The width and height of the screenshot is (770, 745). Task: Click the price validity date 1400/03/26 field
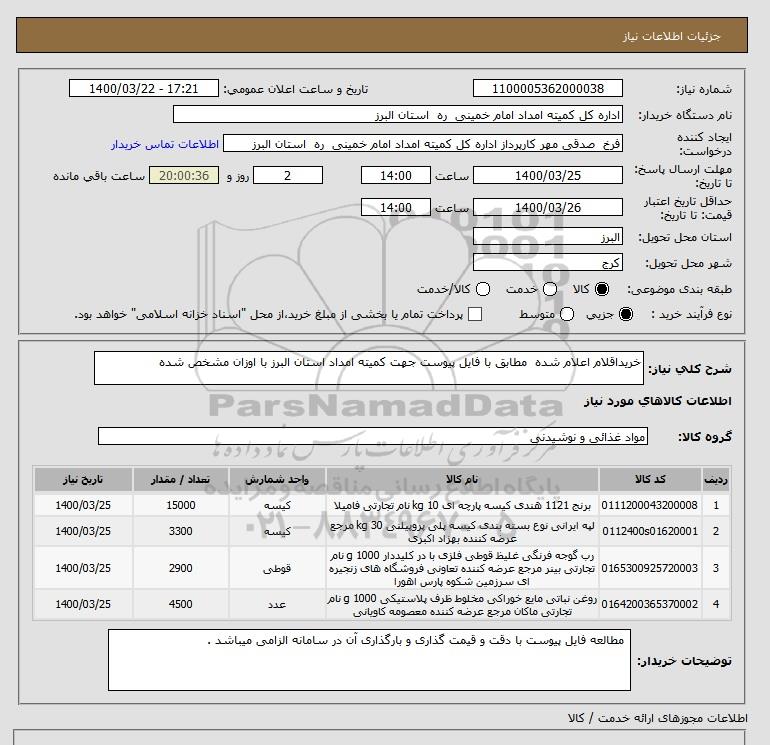(x=548, y=207)
